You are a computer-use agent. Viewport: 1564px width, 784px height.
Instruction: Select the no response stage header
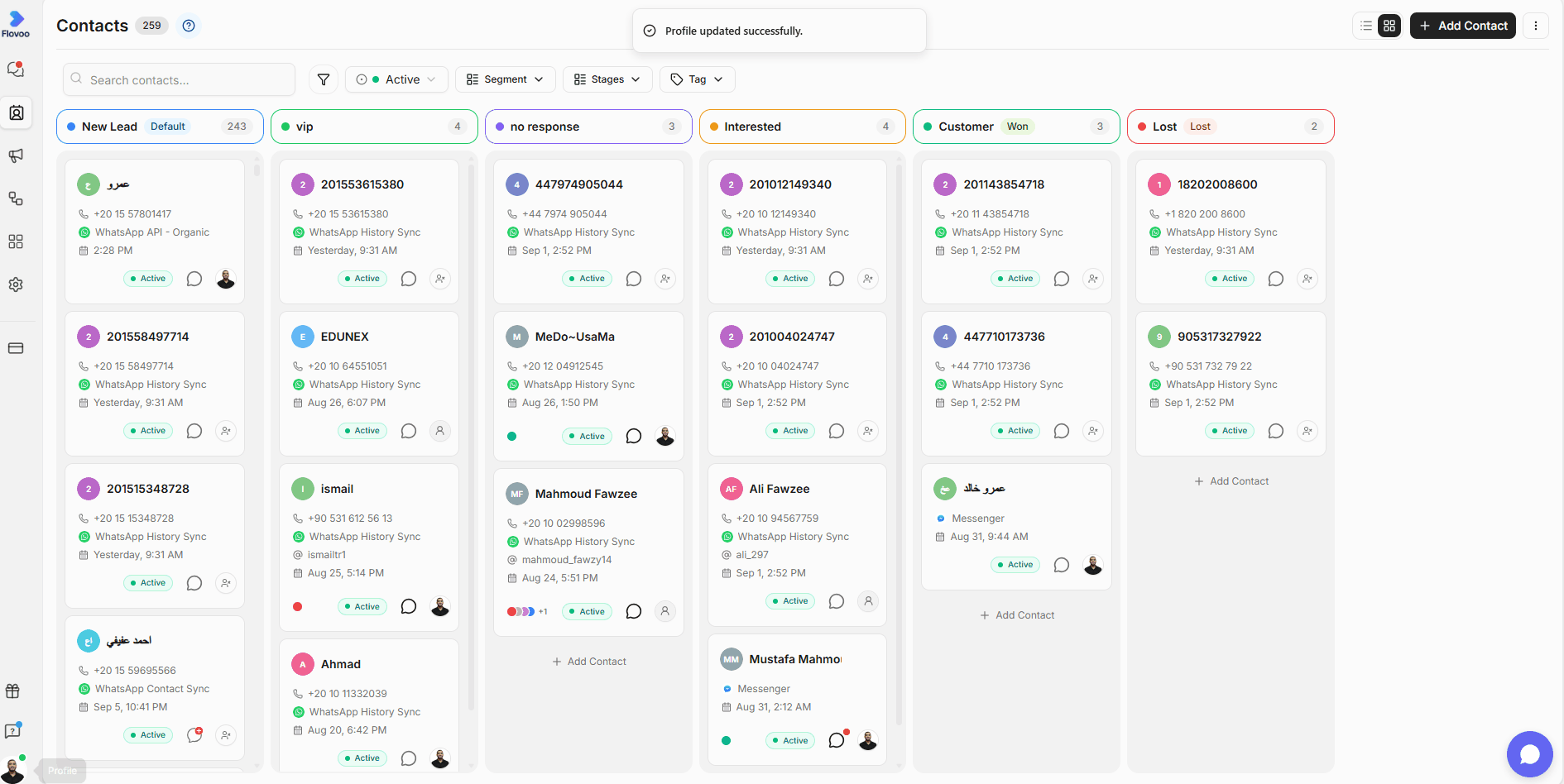pos(588,127)
